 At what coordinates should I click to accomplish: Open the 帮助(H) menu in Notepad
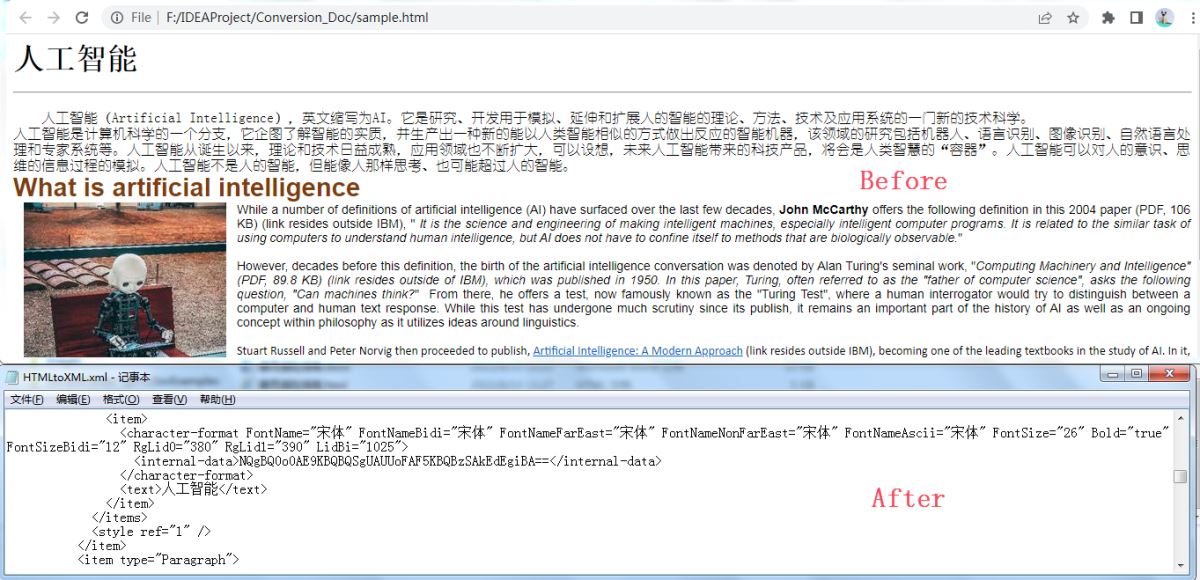[217, 400]
